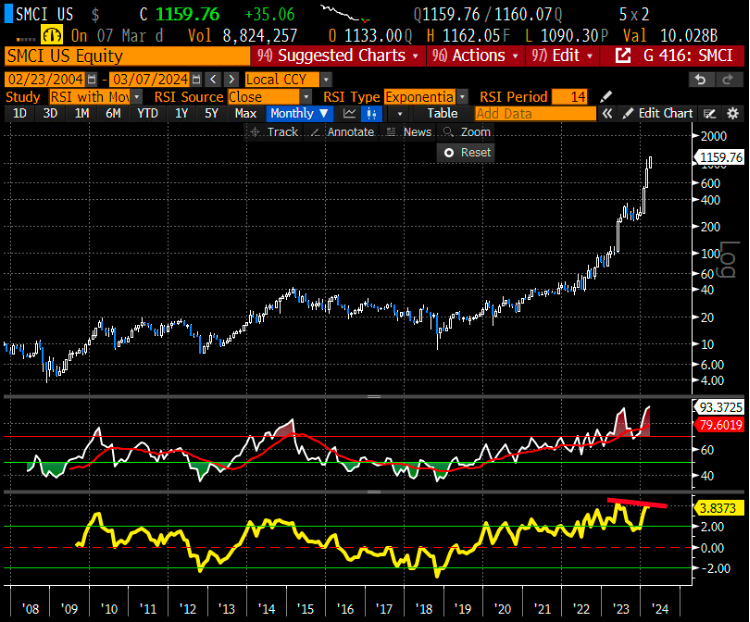Screen dimensions: 750x622
Task: Click the Annotate pencil tool
Action: coord(342,132)
